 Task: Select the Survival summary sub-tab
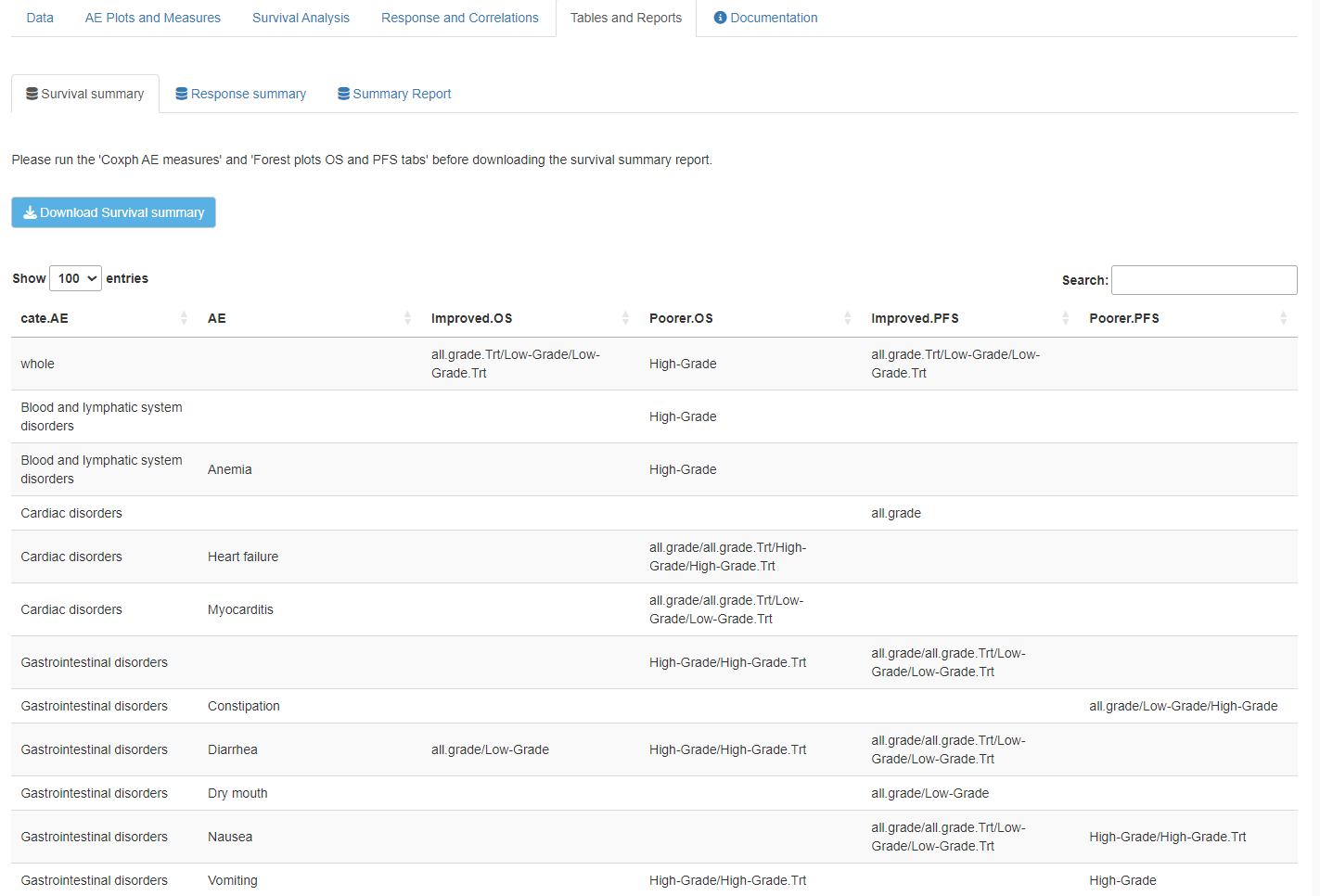[85, 94]
